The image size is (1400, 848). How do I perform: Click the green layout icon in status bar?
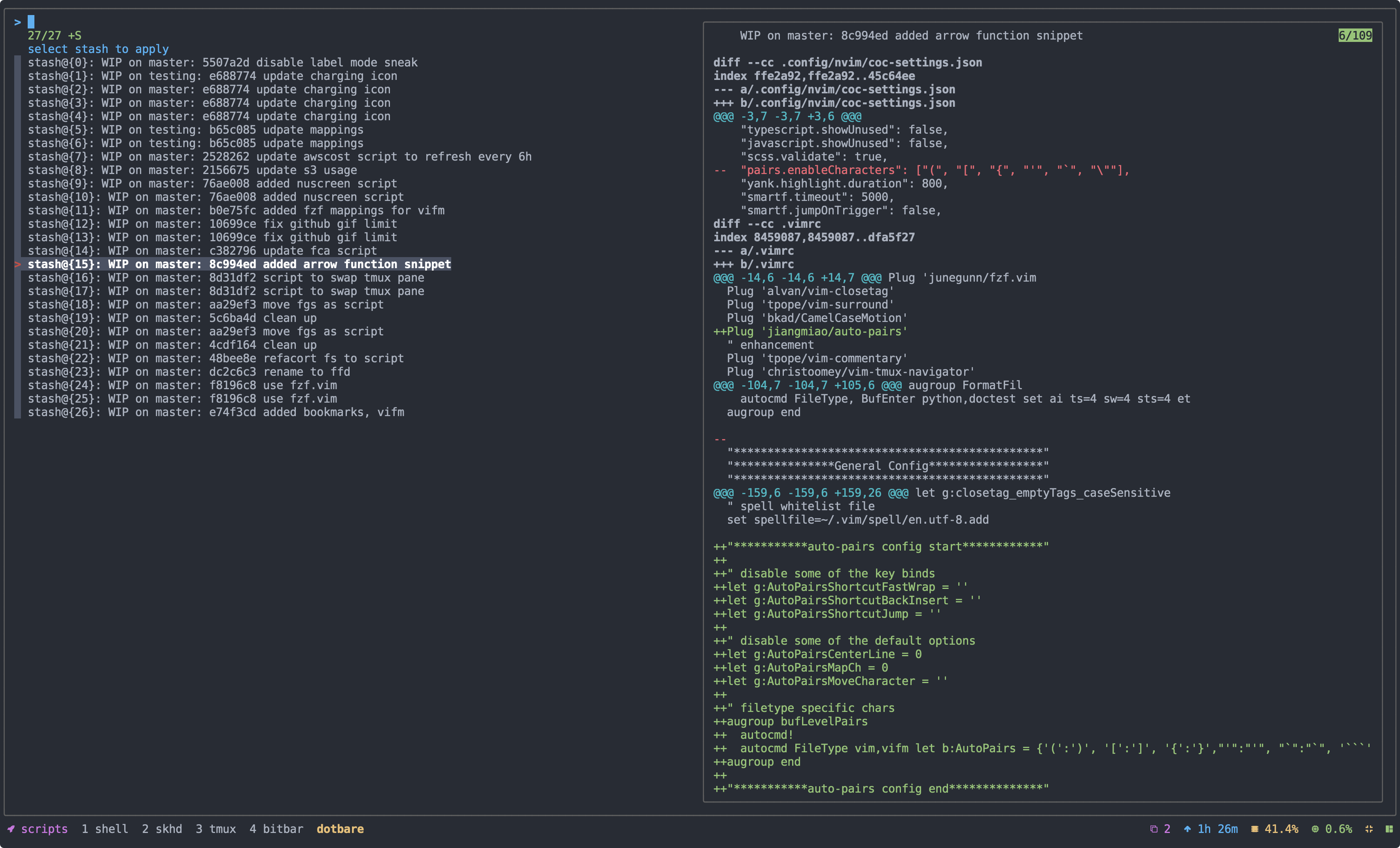point(1389,829)
